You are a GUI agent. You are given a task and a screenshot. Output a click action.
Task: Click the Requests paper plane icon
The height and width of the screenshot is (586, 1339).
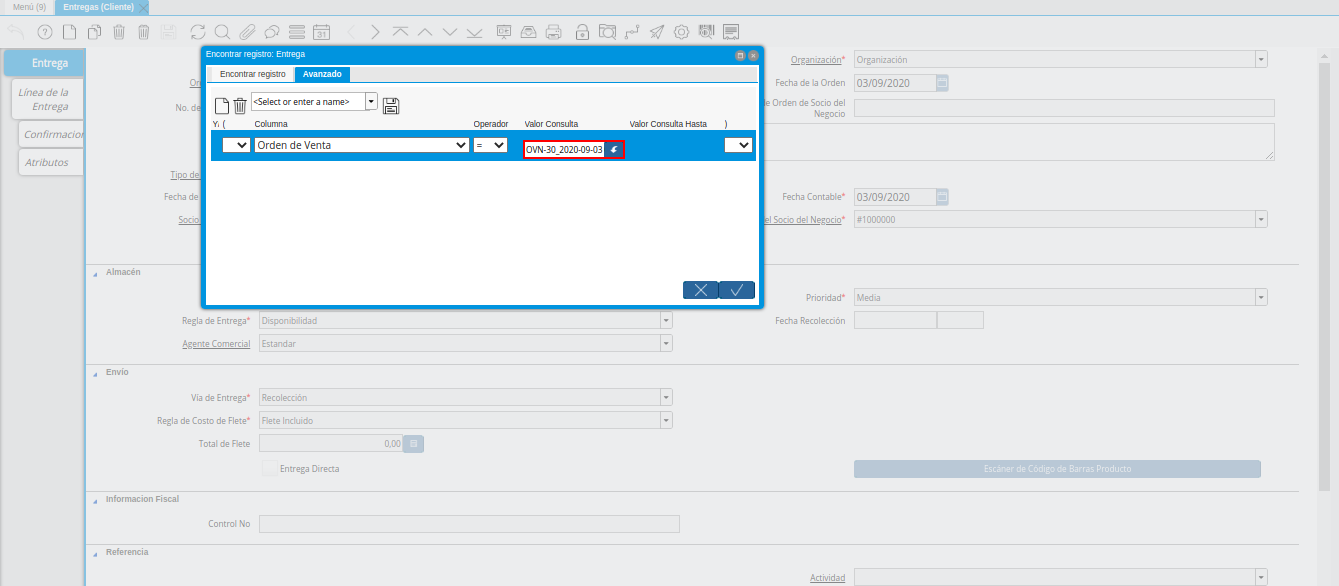(657, 32)
